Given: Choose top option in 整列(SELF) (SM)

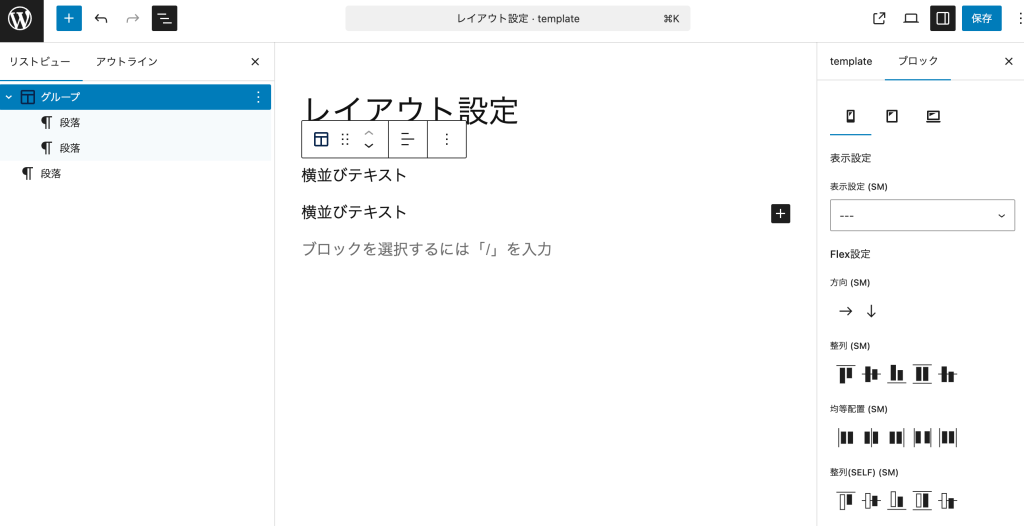Looking at the screenshot, I should (846, 501).
